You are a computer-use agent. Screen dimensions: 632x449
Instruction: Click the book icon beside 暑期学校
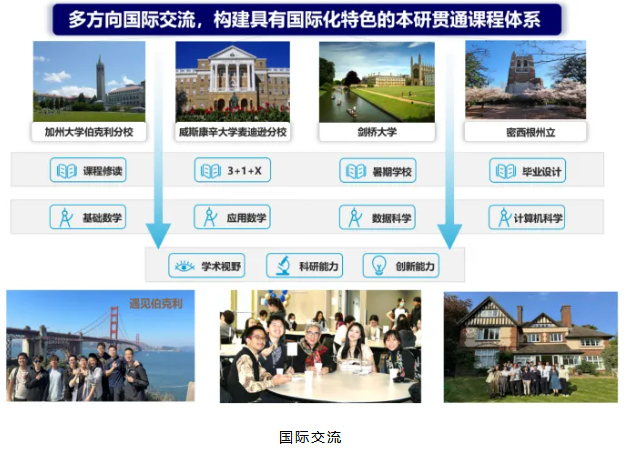[355, 172]
